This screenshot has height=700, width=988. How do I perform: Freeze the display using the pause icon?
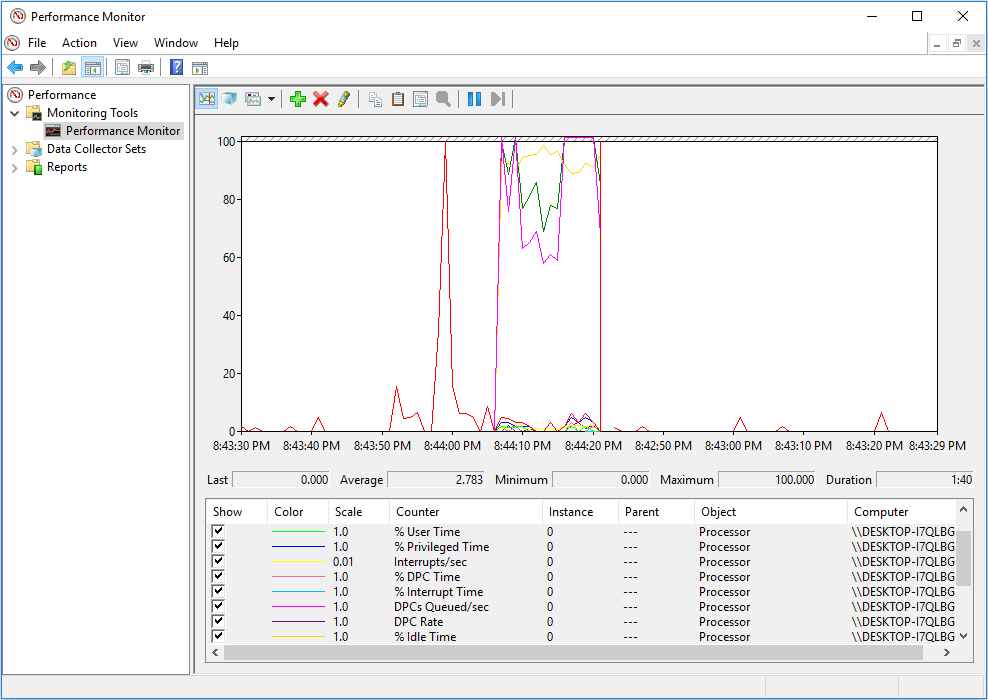pyautogui.click(x=473, y=97)
